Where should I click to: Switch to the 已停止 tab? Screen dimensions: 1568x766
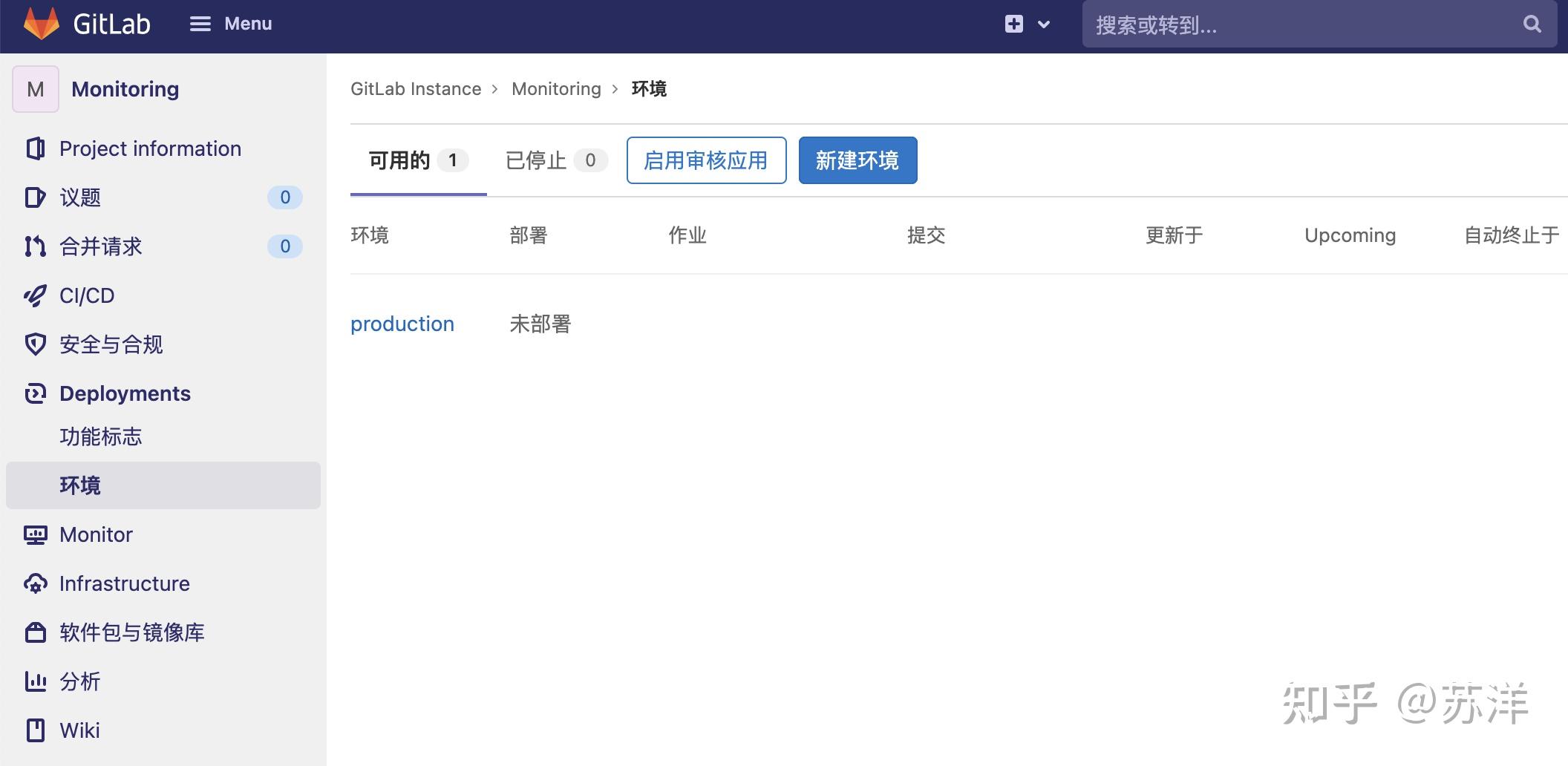[x=553, y=160]
